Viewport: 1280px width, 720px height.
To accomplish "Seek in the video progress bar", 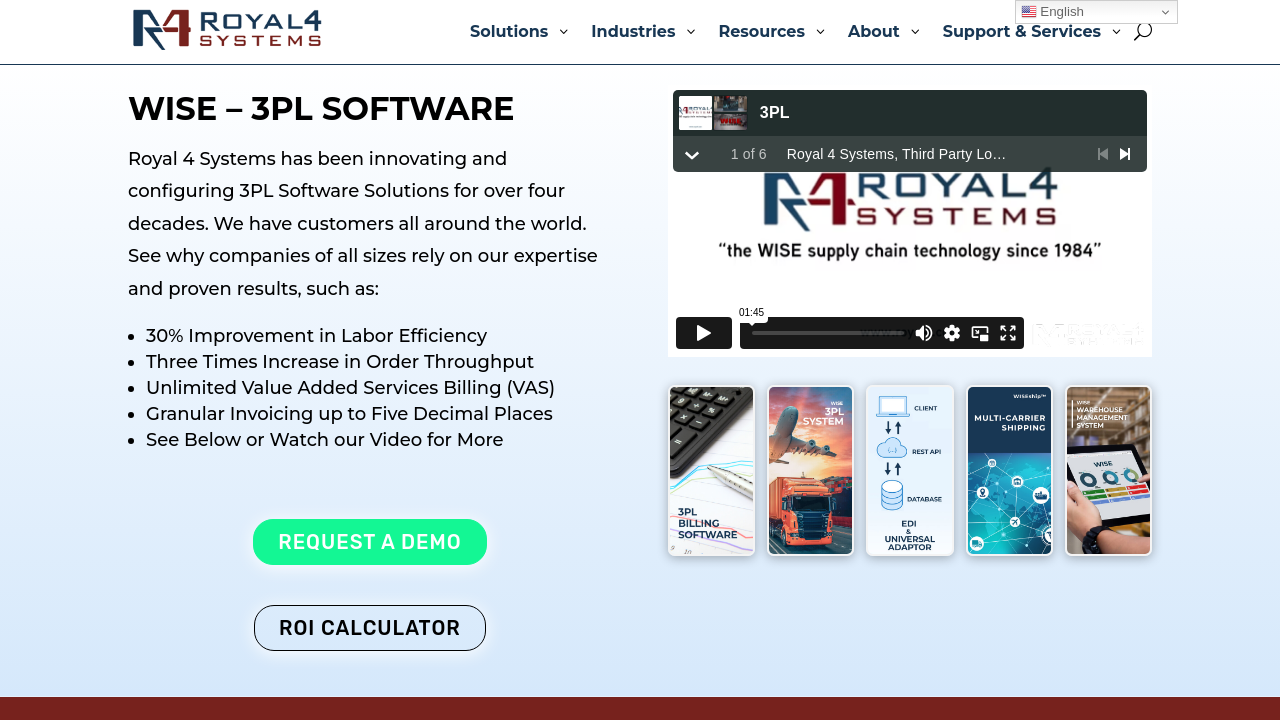I will tap(828, 333).
